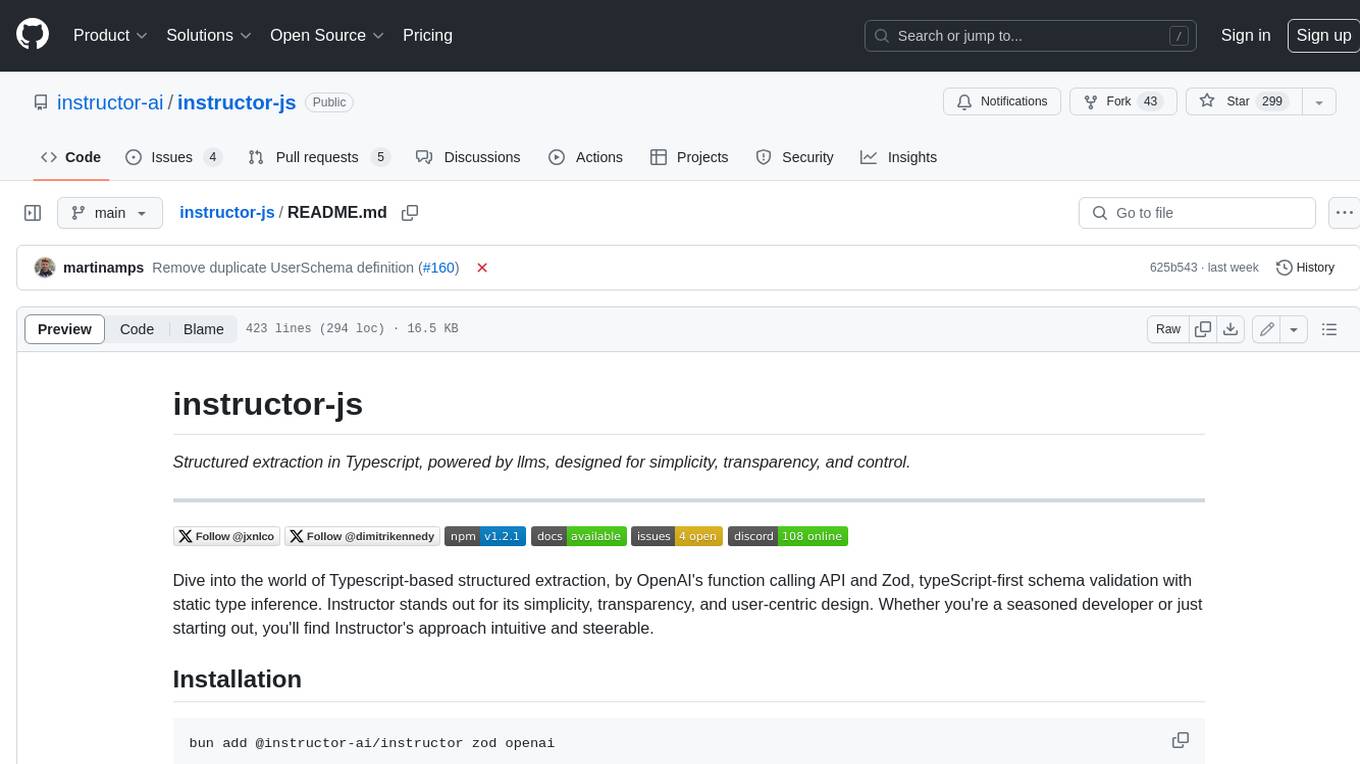Open the Pricing page
Screen dimensions: 1360x764
pos(427,35)
